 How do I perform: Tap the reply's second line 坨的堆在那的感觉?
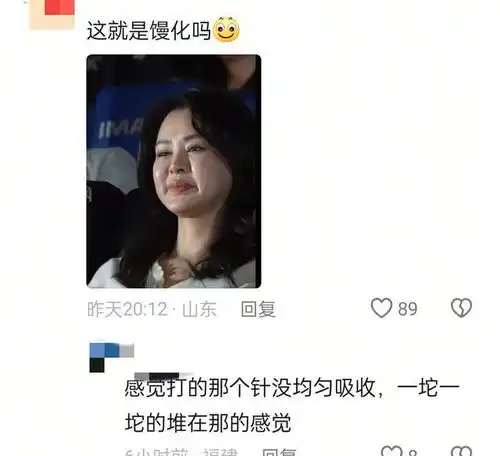208,423
